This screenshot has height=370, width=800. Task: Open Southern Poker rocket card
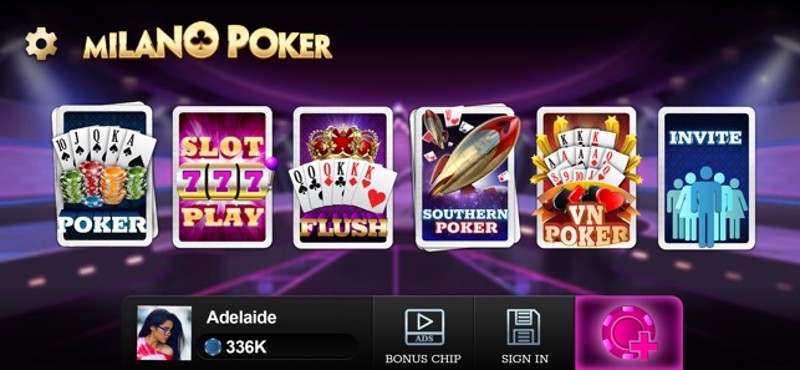click(464, 177)
